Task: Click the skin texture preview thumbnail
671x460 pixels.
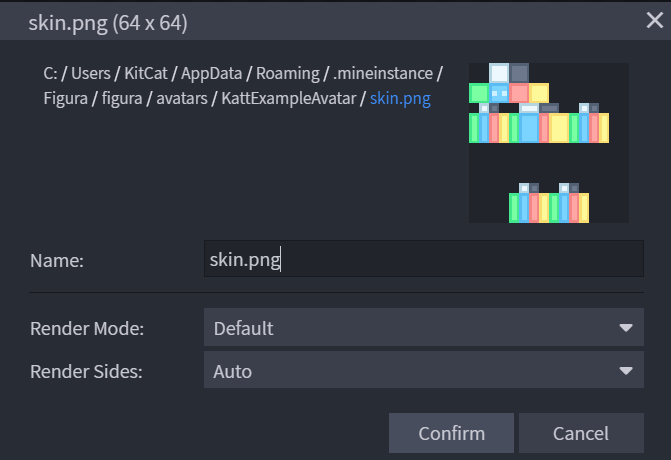Action: click(548, 143)
